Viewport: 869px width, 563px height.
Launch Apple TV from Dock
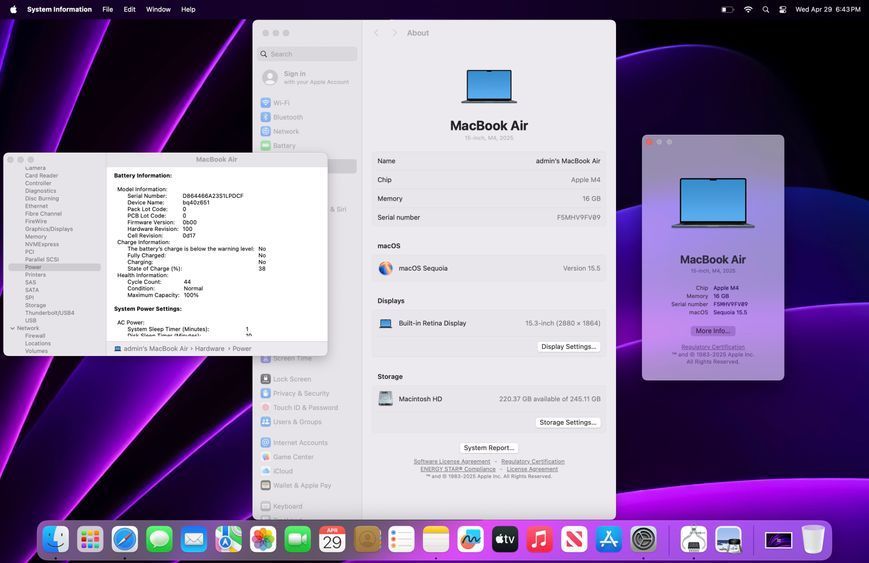pyautogui.click(x=505, y=539)
